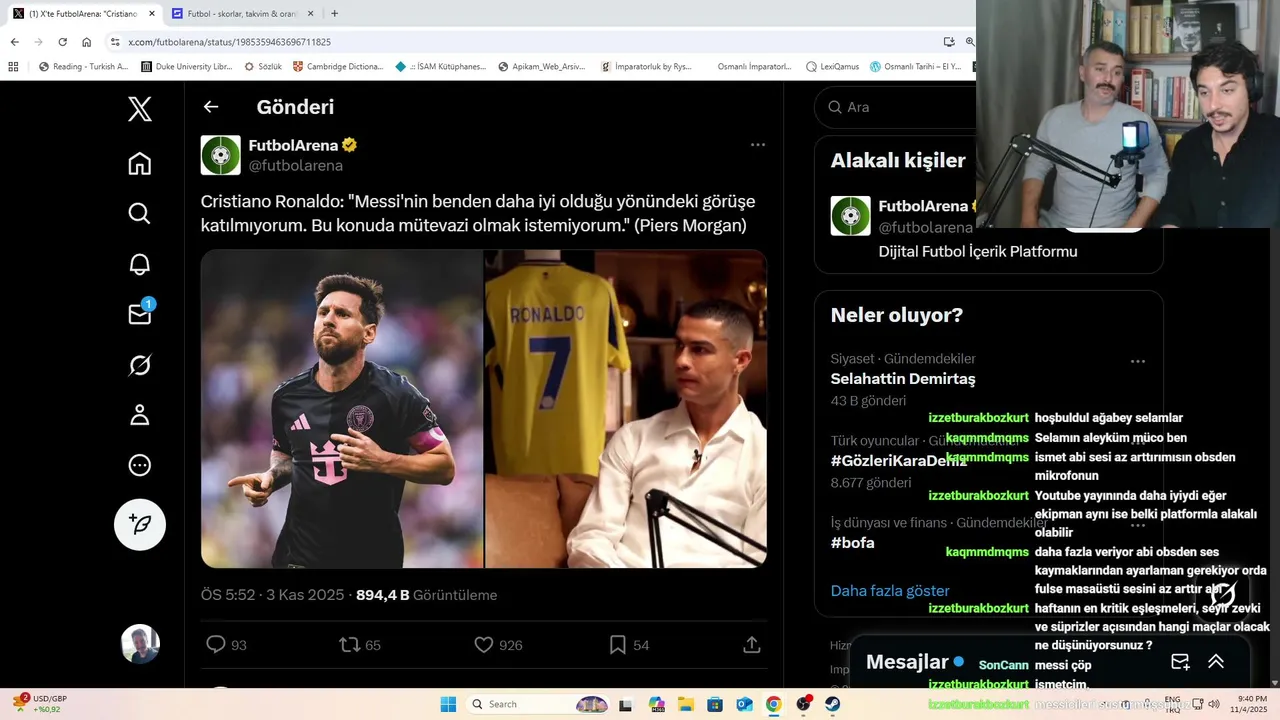The height and width of the screenshot is (720, 1280).
Task: Expand the Mesajlar drawer with double chevron
Action: click(x=1216, y=662)
